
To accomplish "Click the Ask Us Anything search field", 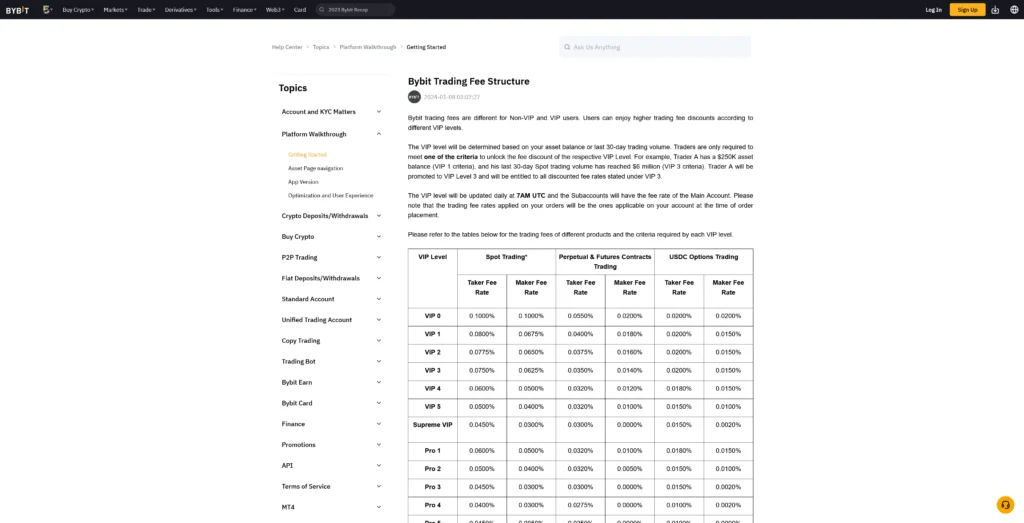I will (655, 47).
